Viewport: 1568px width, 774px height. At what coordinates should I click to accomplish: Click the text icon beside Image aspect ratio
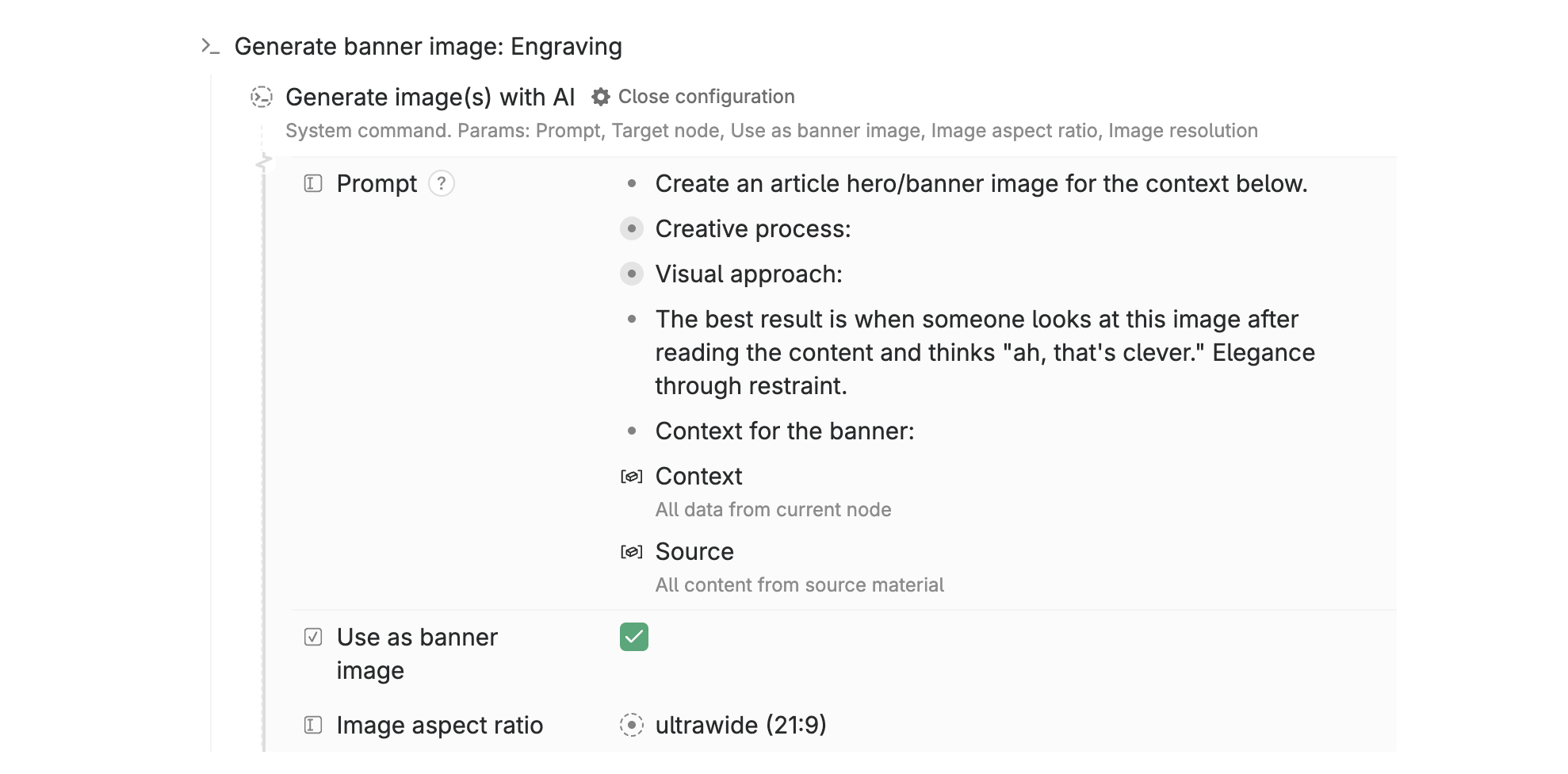click(x=313, y=726)
